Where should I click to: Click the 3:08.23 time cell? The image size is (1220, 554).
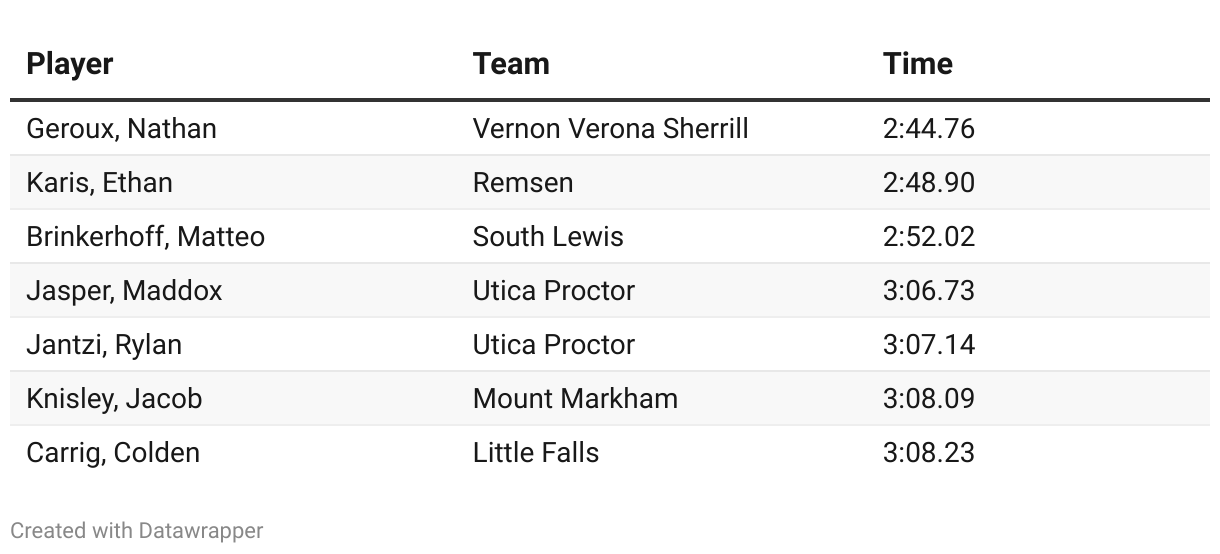click(928, 453)
